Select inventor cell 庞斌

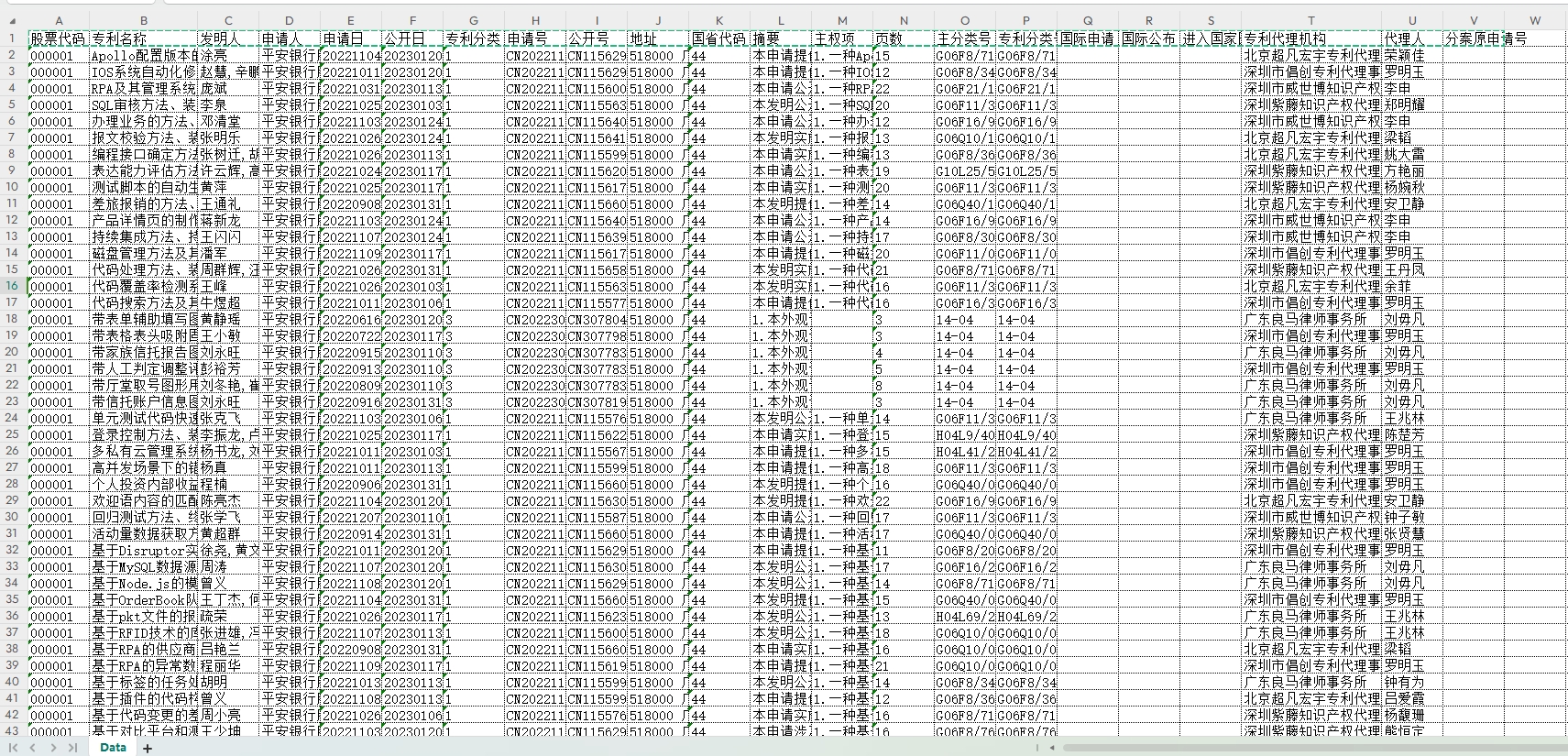[x=228, y=88]
